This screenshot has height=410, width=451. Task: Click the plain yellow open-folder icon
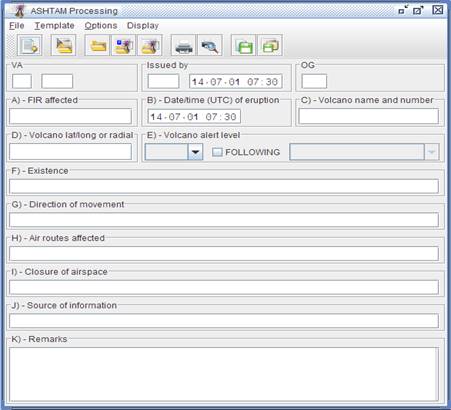tap(97, 45)
